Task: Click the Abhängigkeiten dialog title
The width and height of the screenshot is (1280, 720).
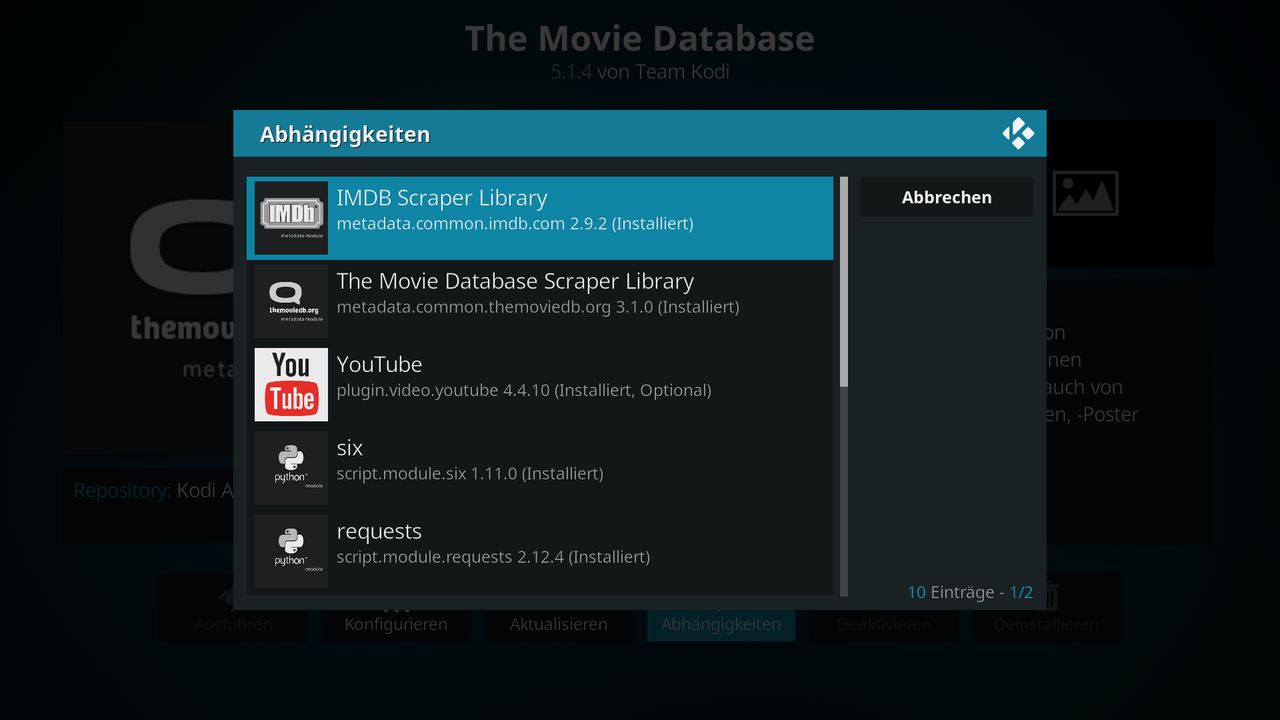Action: [x=345, y=134]
